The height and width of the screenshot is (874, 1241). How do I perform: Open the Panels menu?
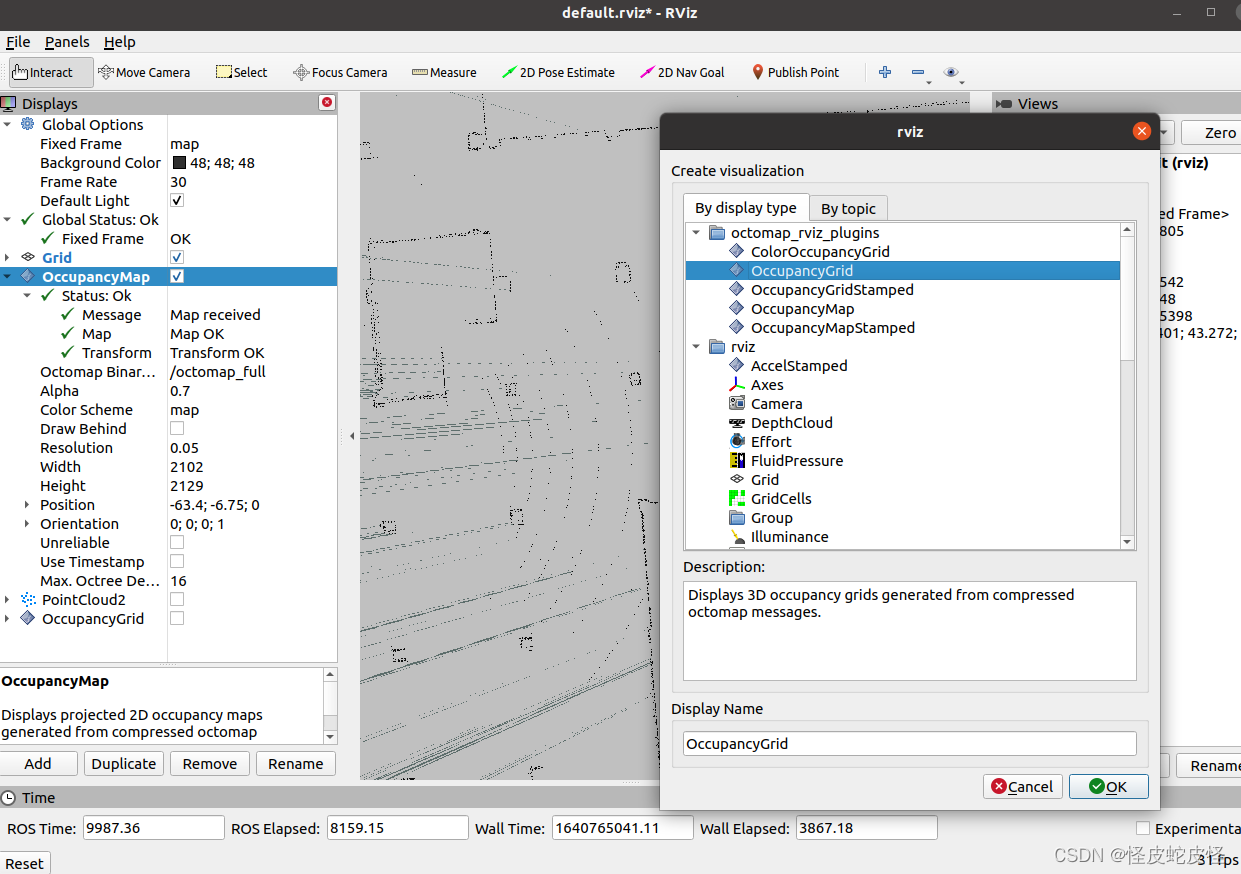(x=67, y=42)
